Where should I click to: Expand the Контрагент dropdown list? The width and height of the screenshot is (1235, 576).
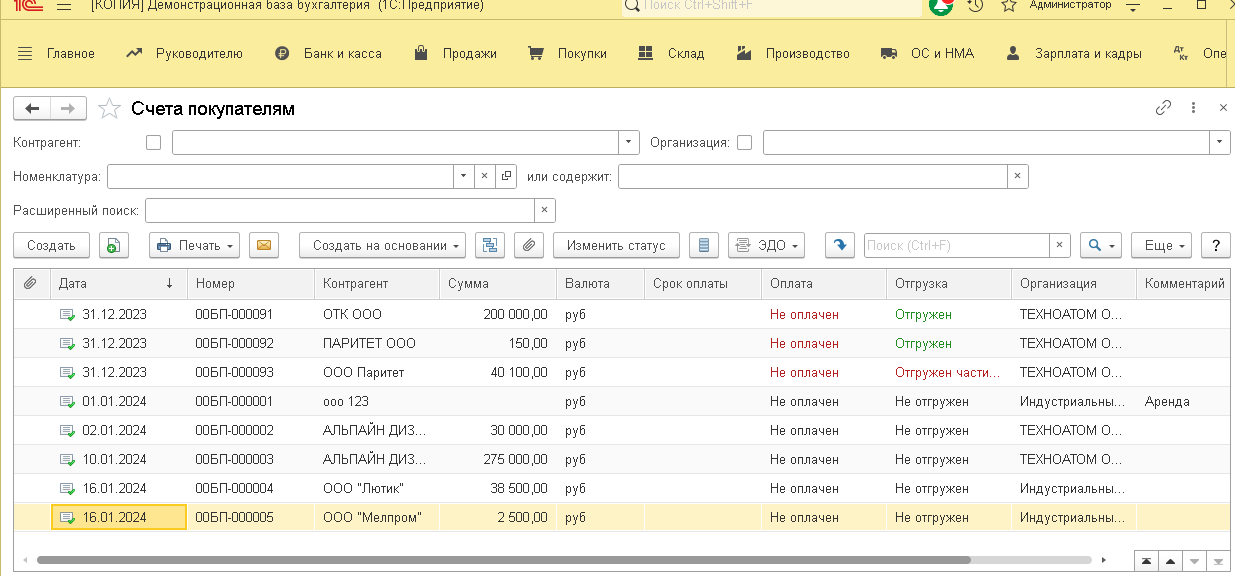tap(629, 142)
